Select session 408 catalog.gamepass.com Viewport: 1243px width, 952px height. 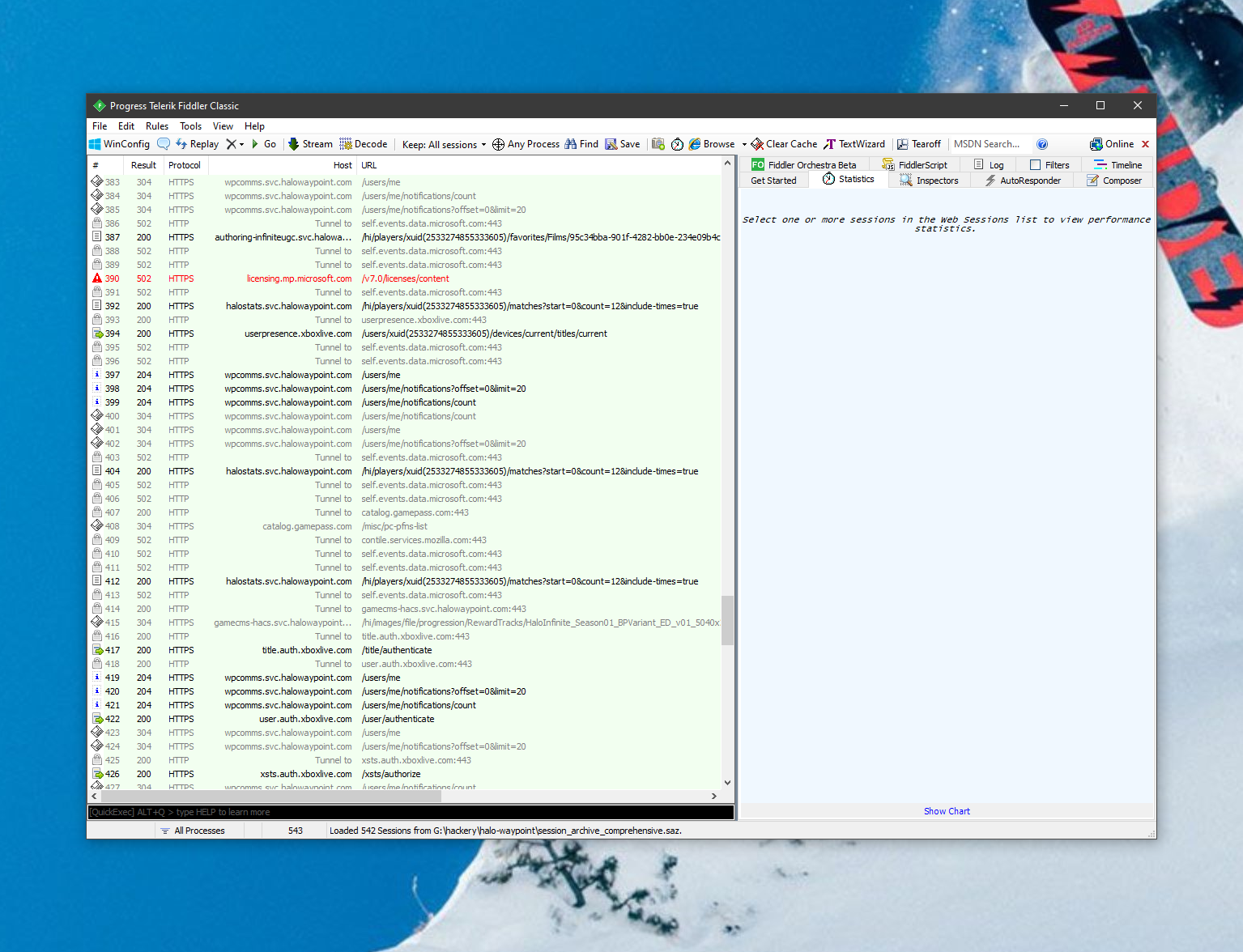tap(405, 526)
